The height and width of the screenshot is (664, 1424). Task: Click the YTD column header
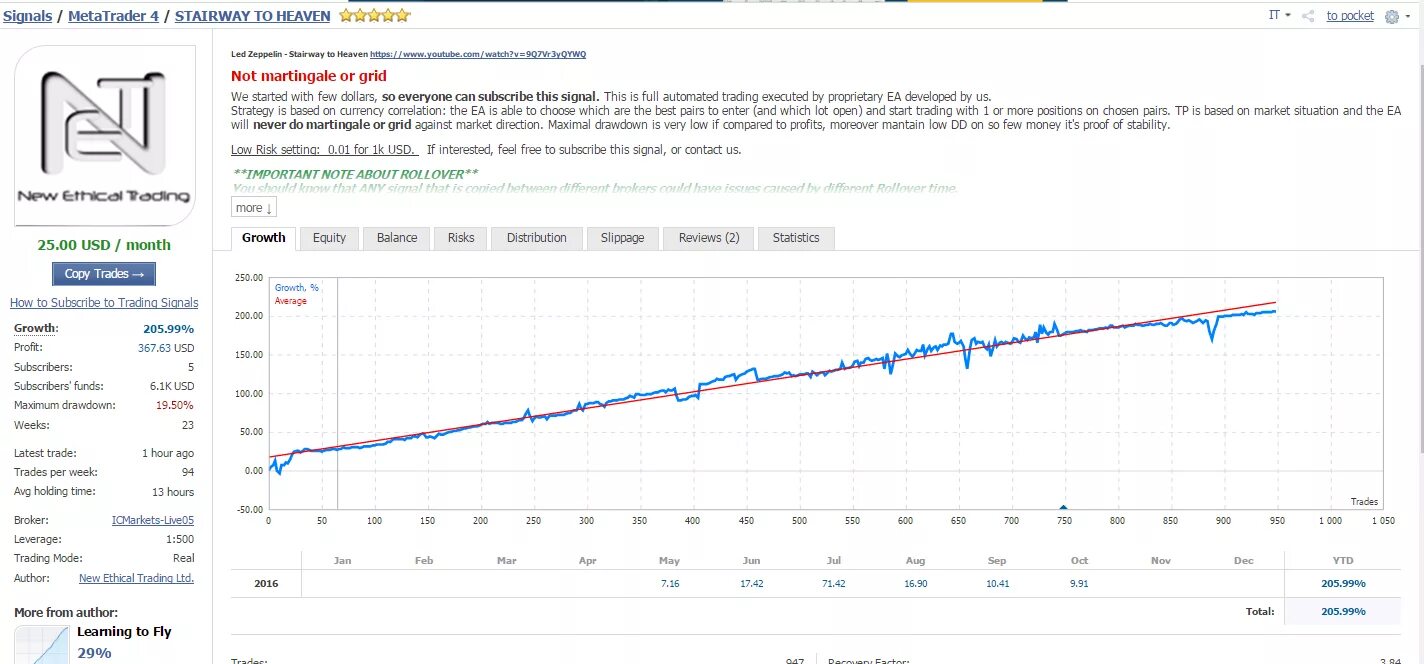coord(1343,561)
